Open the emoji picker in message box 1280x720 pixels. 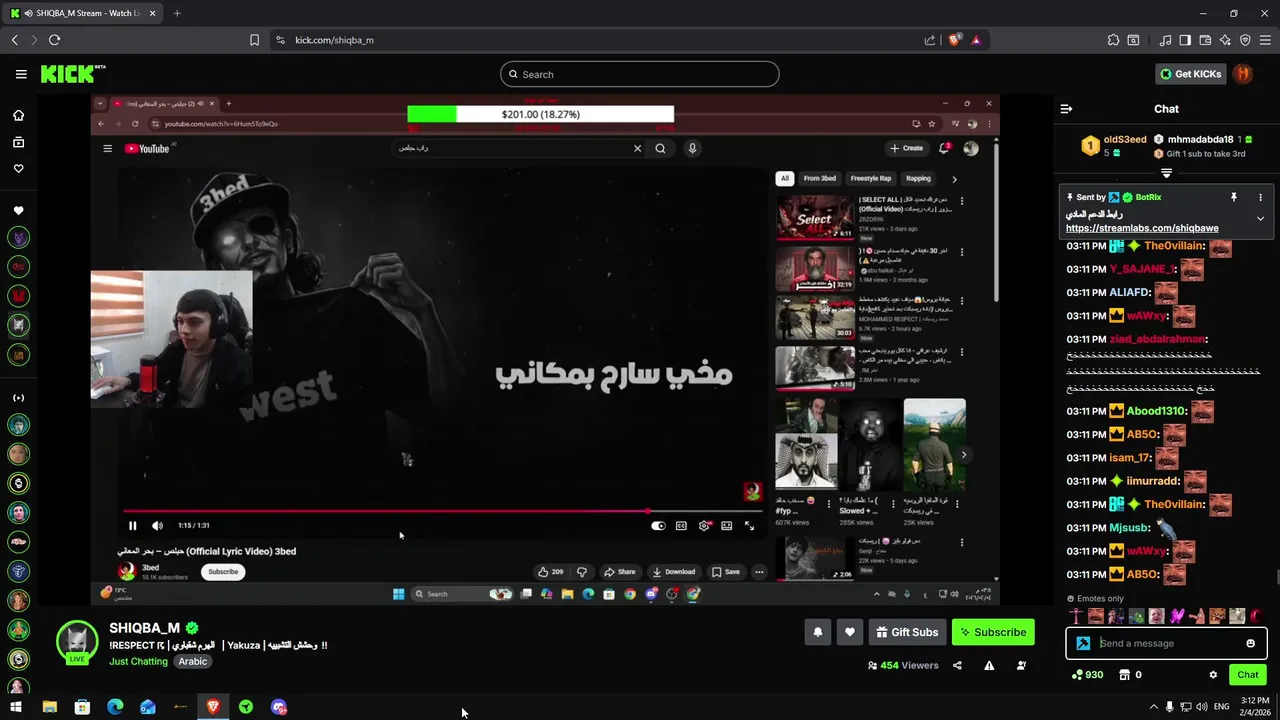[1250, 643]
